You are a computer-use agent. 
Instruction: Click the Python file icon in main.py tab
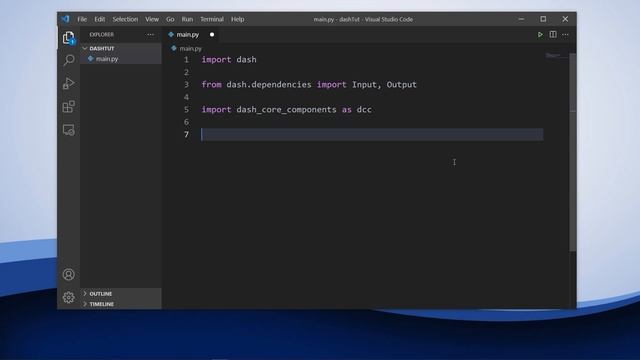click(171, 35)
